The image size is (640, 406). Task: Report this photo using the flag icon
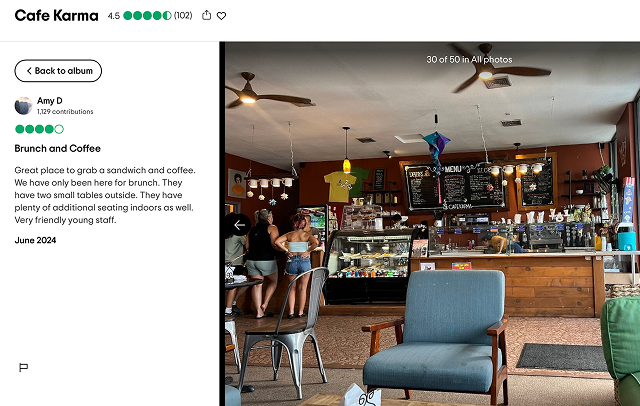tap(24, 368)
